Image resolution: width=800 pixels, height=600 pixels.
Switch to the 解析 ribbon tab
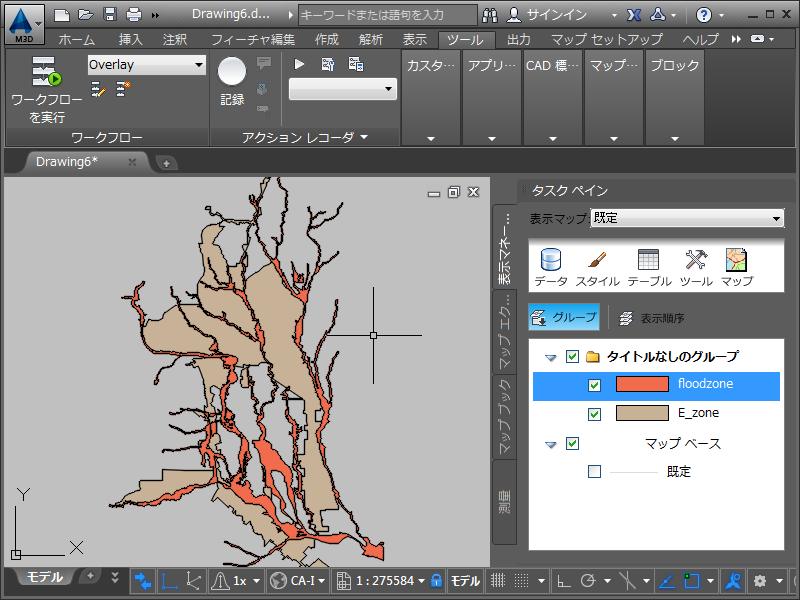372,40
